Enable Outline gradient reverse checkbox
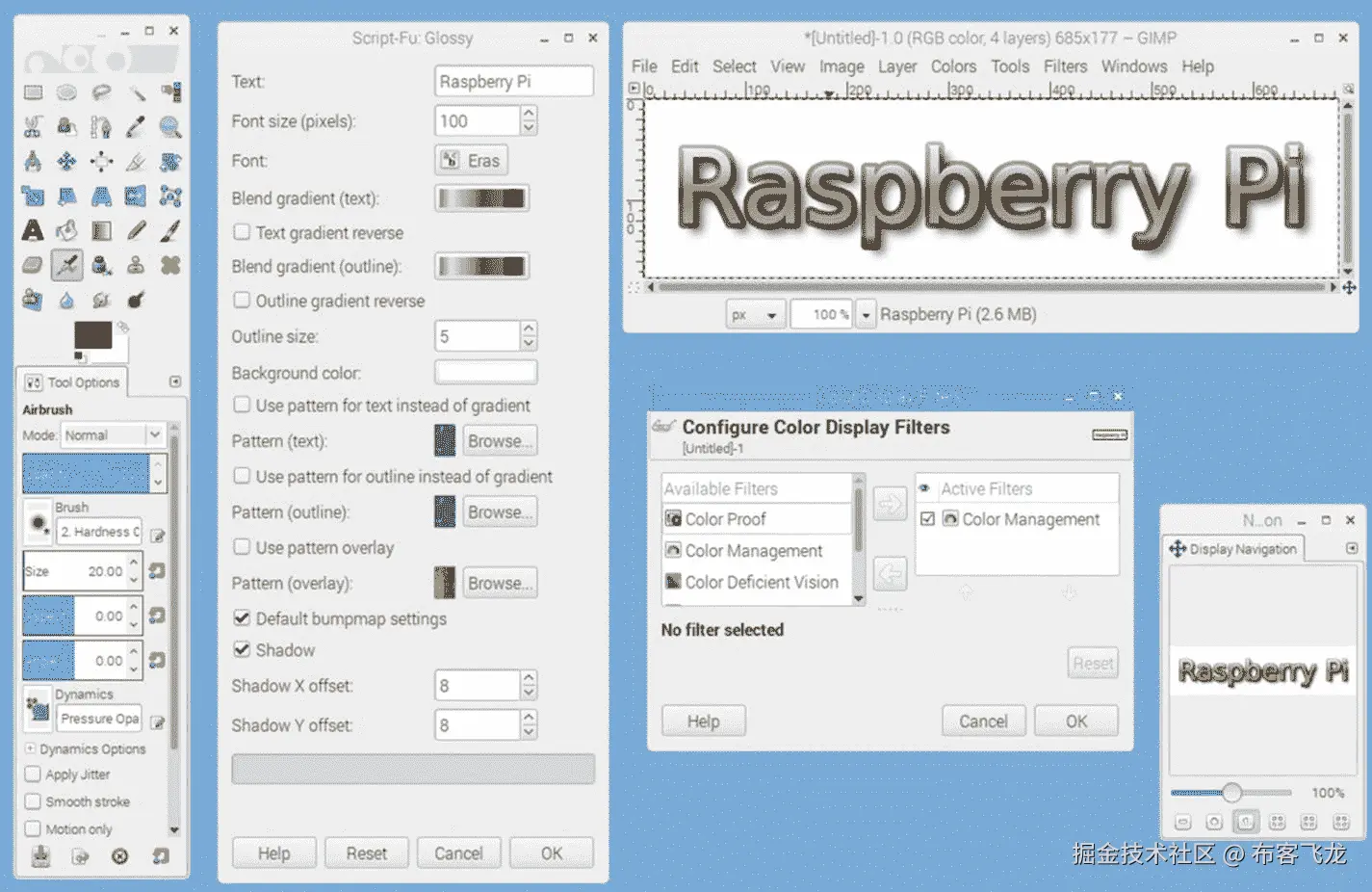The height and width of the screenshot is (892, 1372). pos(242,301)
